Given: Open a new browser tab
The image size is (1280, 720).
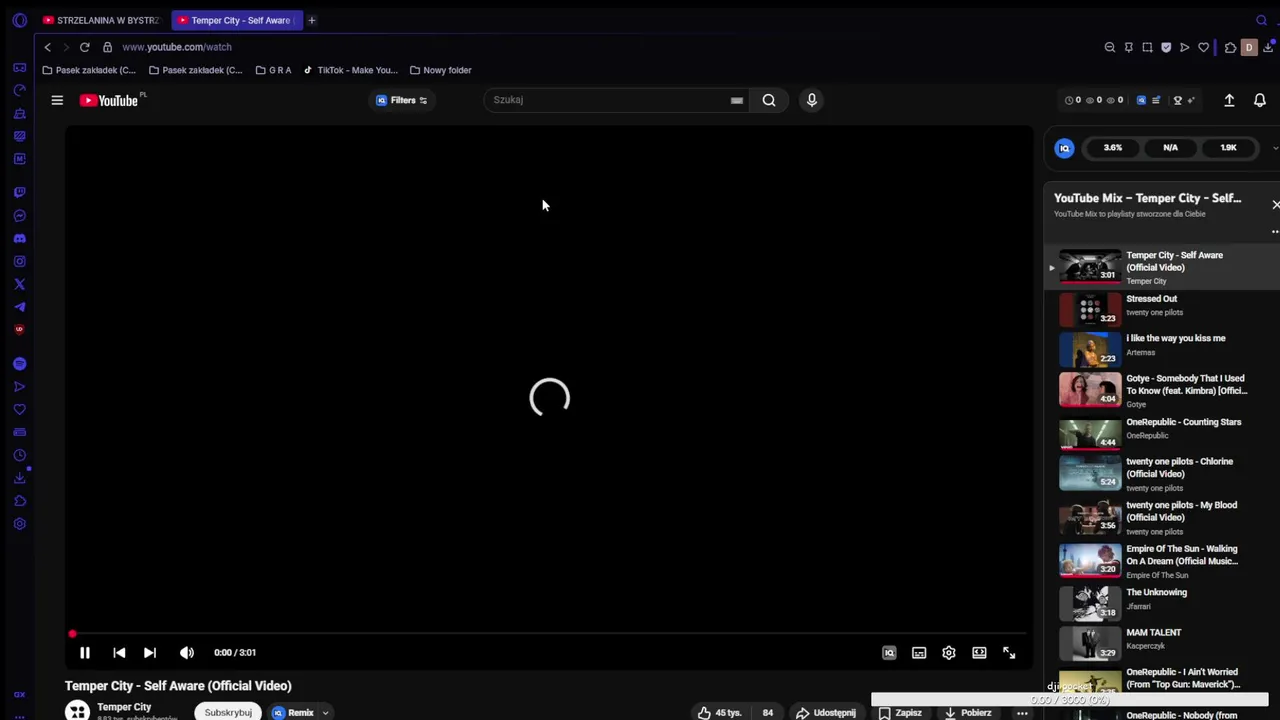Looking at the screenshot, I should click(x=312, y=20).
